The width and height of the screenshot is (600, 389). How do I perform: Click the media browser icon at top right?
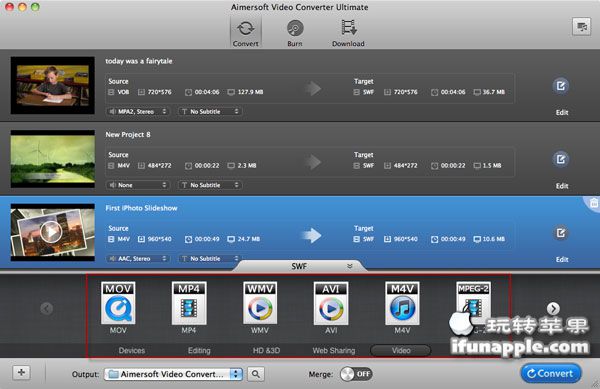[581, 27]
